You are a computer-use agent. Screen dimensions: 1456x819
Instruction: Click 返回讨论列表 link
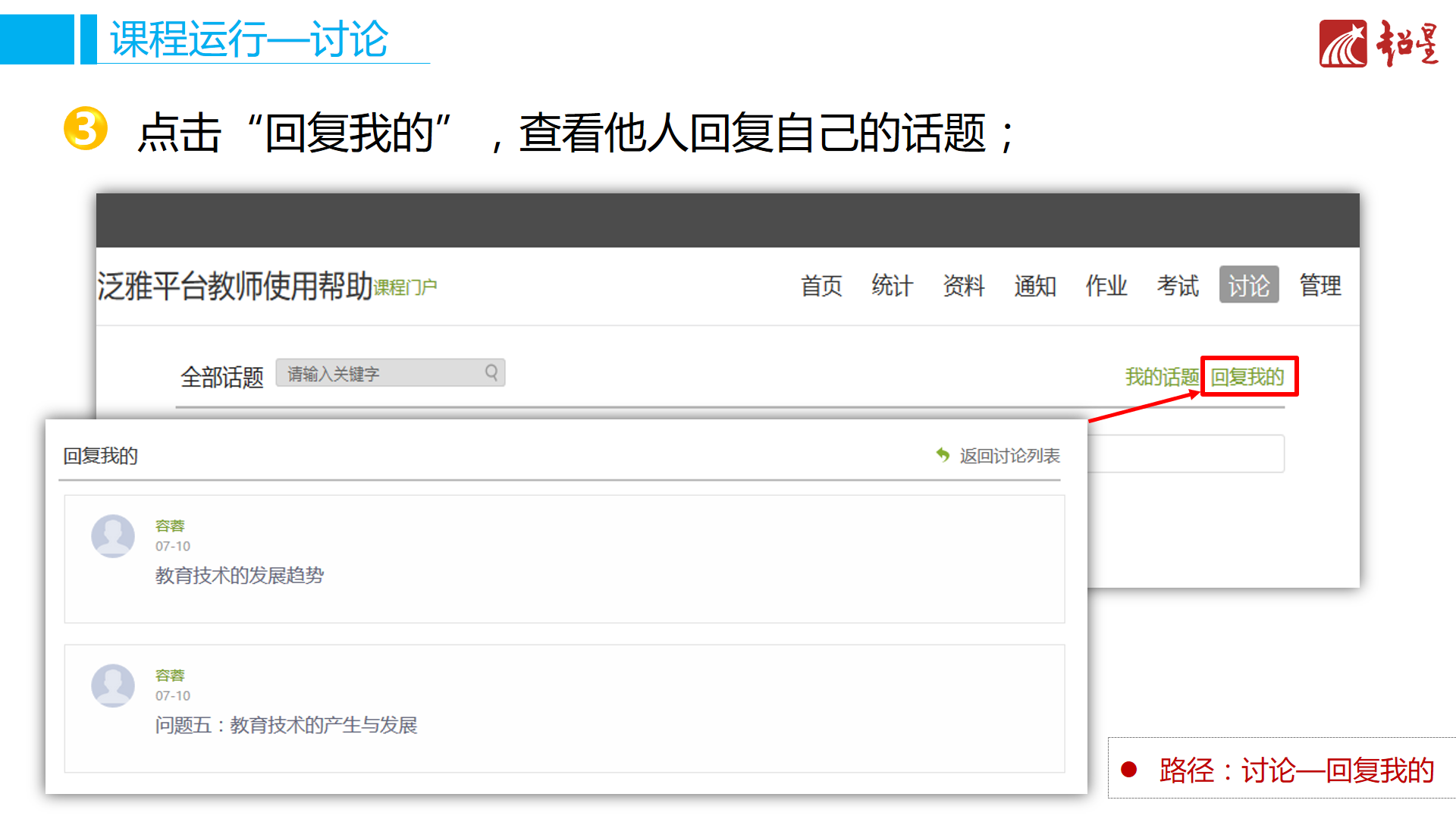1009,456
